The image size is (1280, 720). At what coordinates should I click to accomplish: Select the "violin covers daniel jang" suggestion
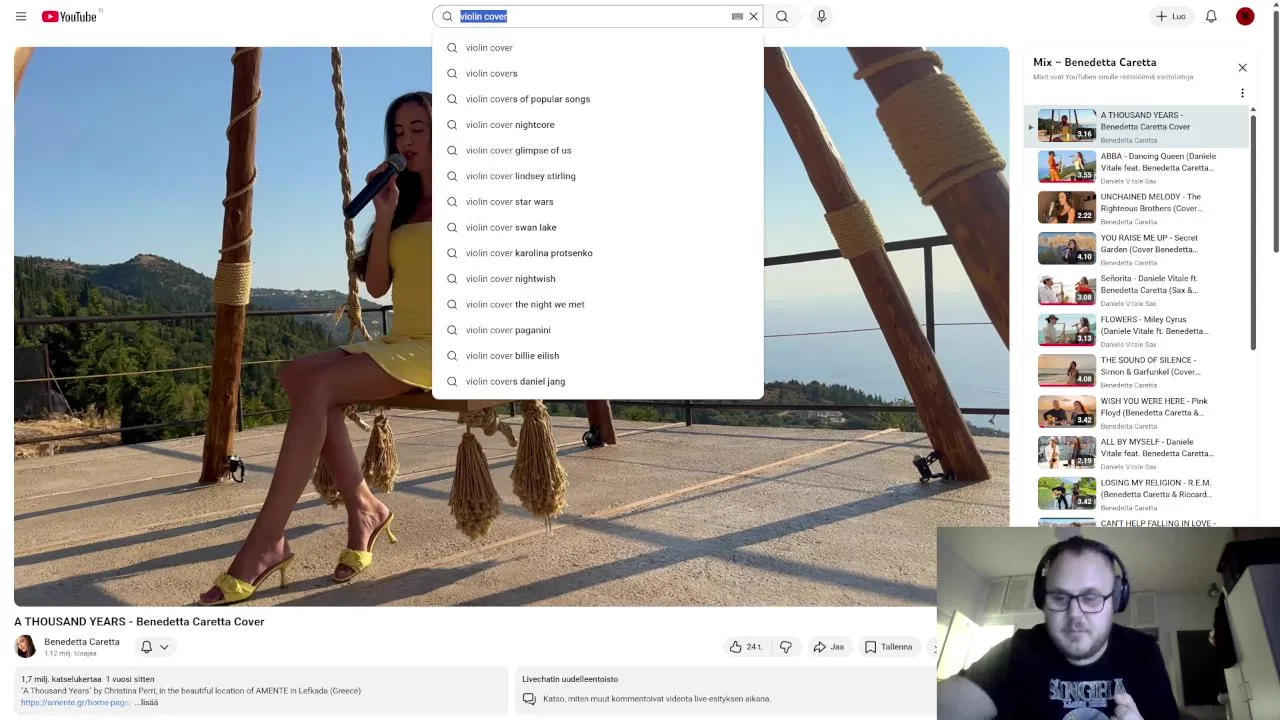tap(598, 381)
